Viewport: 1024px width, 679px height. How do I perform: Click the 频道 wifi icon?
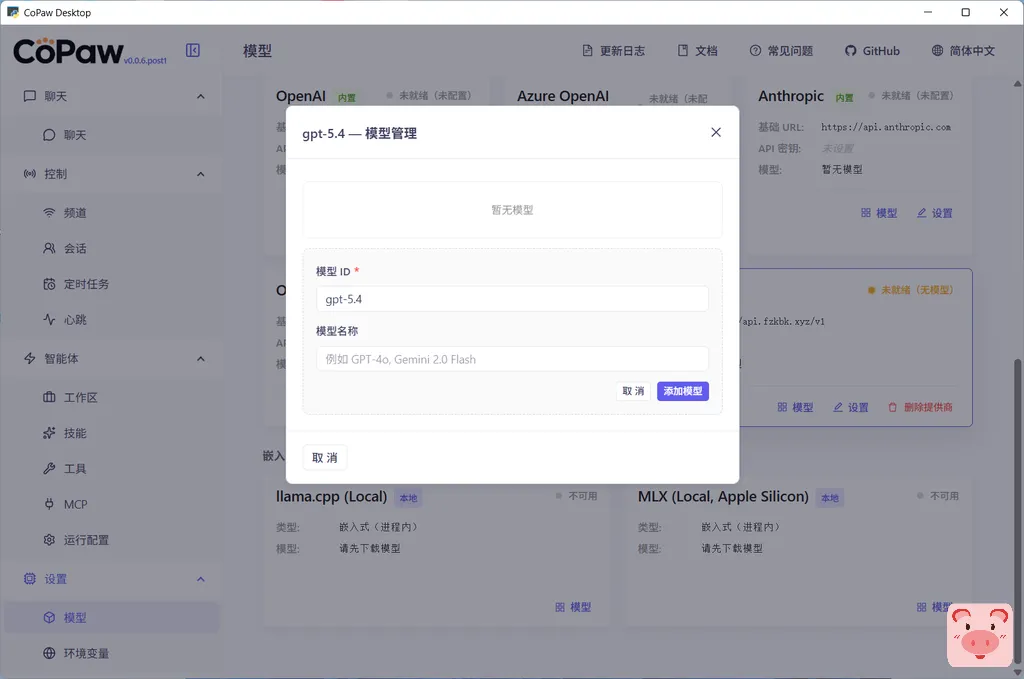(x=49, y=213)
